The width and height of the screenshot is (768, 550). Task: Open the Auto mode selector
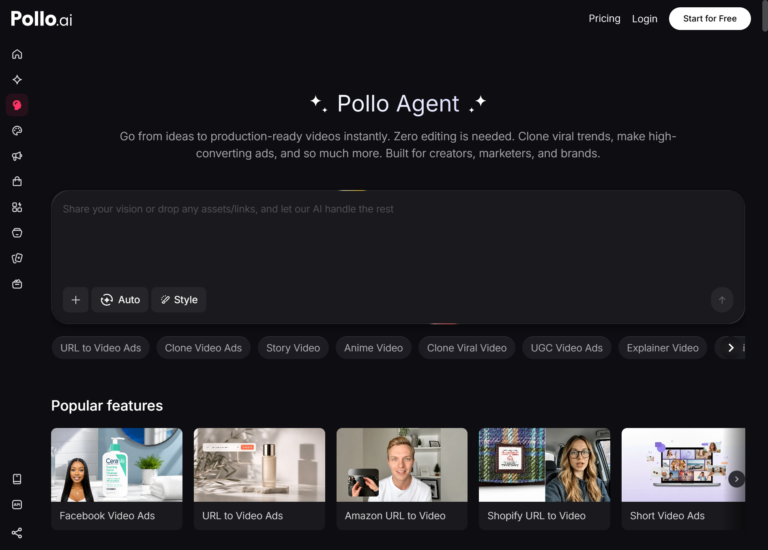[x=120, y=300]
